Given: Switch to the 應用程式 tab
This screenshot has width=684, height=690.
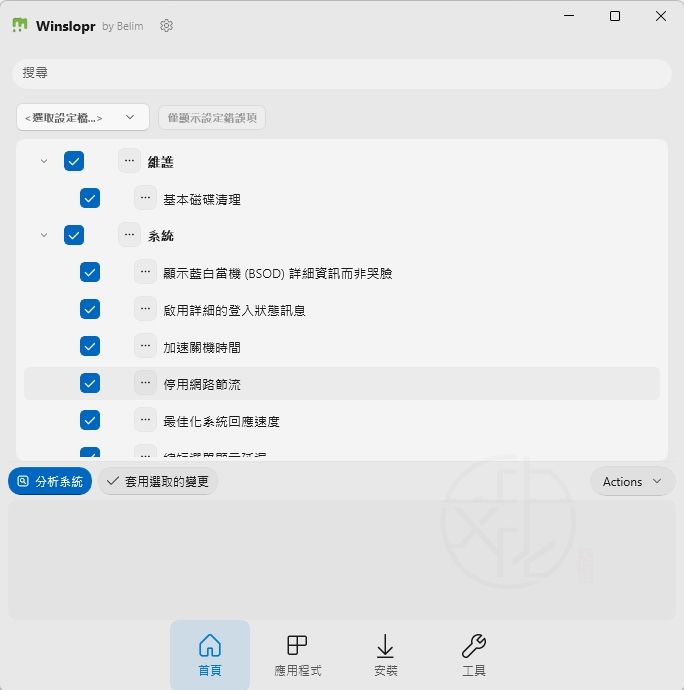Looking at the screenshot, I should tap(298, 655).
